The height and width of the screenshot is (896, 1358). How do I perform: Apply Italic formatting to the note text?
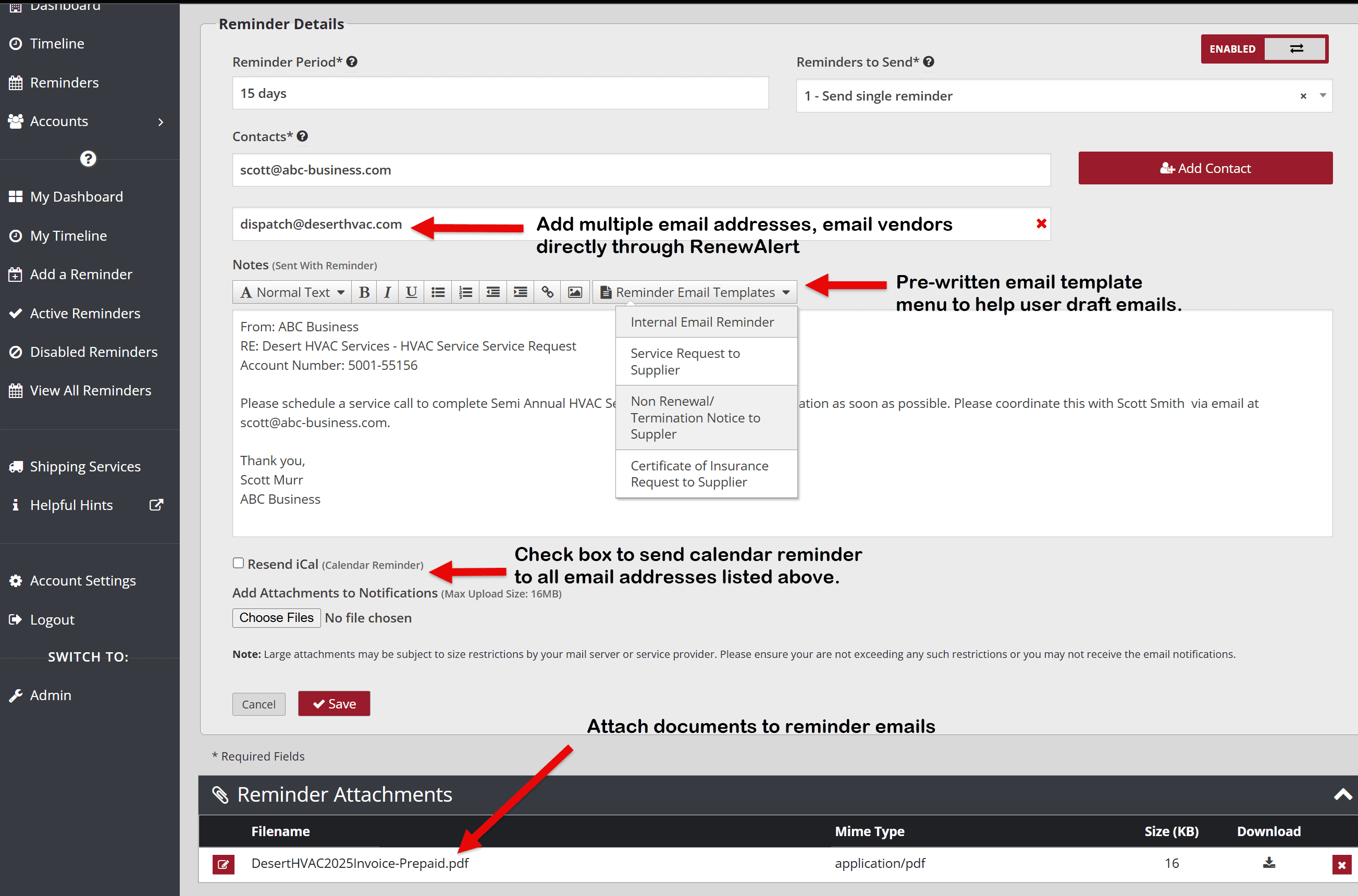pyautogui.click(x=388, y=292)
